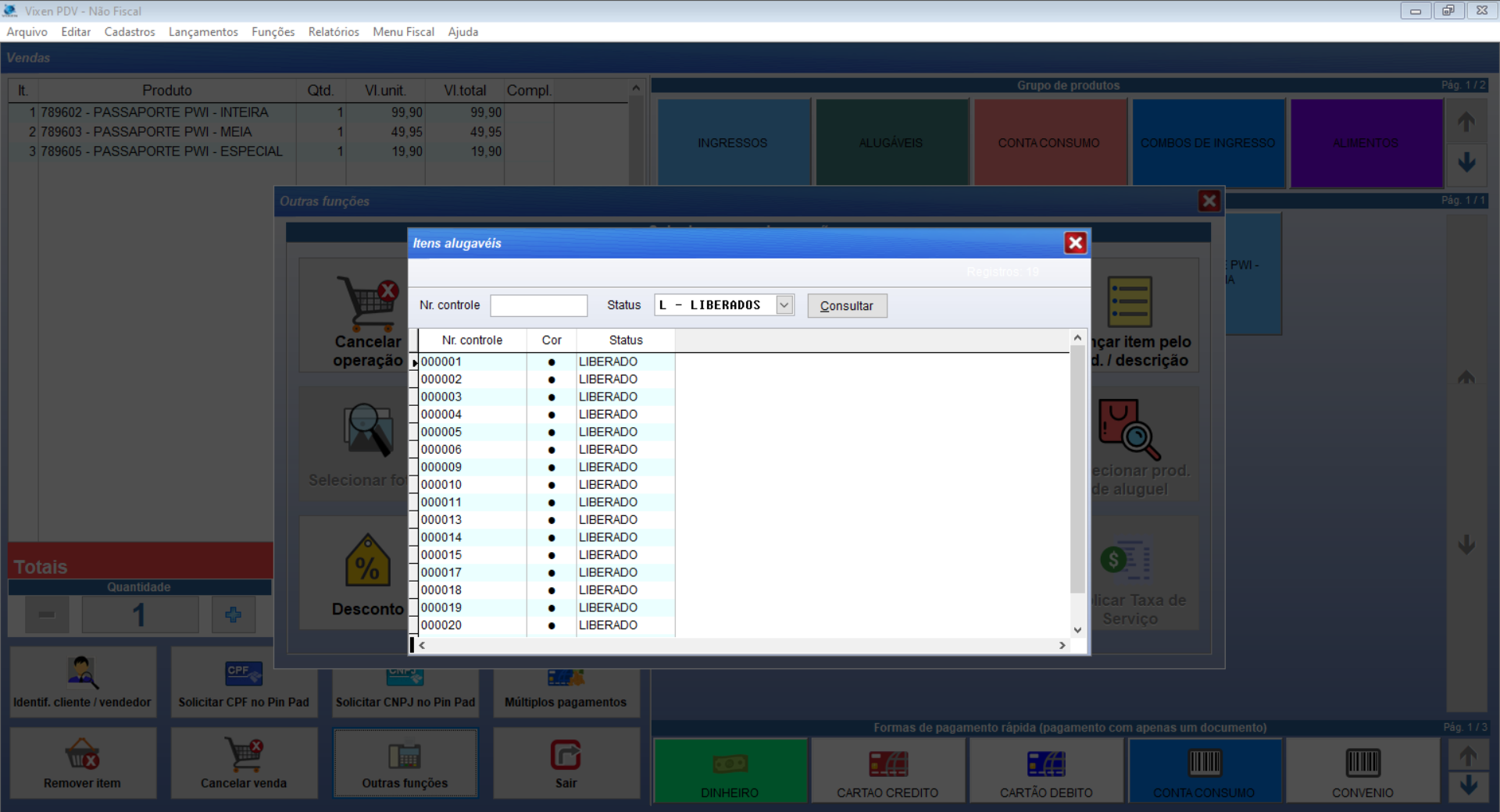Choose CARTAO CREDITO payment icon
The height and width of the screenshot is (812, 1500).
coord(888,763)
